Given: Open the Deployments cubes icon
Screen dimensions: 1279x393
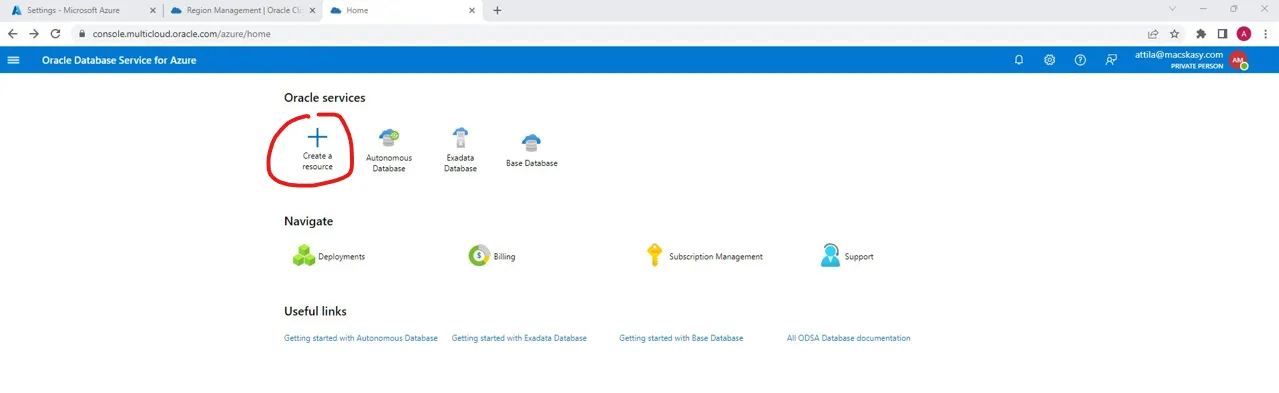Looking at the screenshot, I should [x=304, y=256].
